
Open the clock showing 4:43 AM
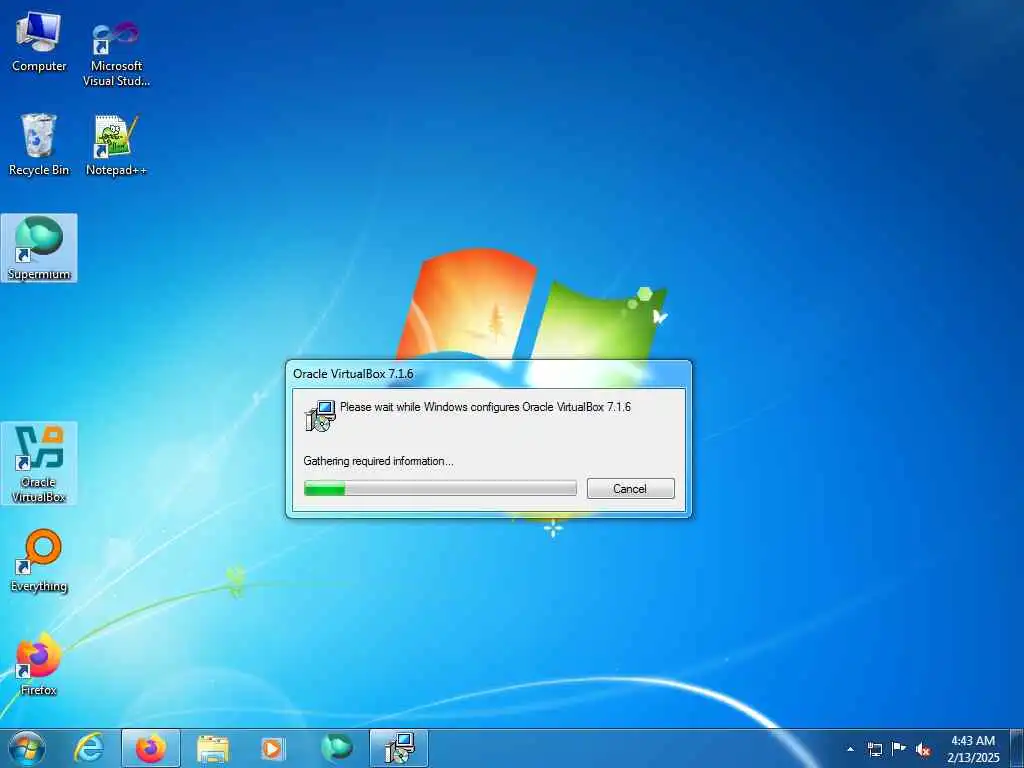pos(973,749)
